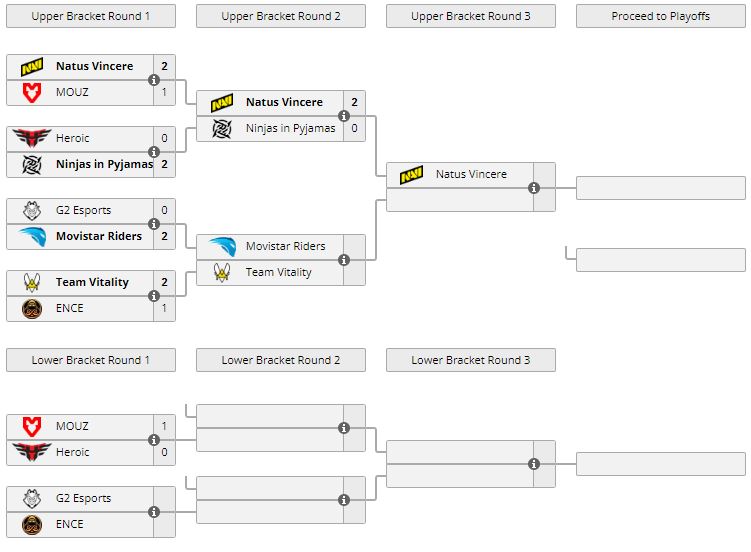This screenshot has height=552, width=751.
Task: Click the MOUZ logo in Upper Bracket Round 1
Action: pyautogui.click(x=31, y=93)
